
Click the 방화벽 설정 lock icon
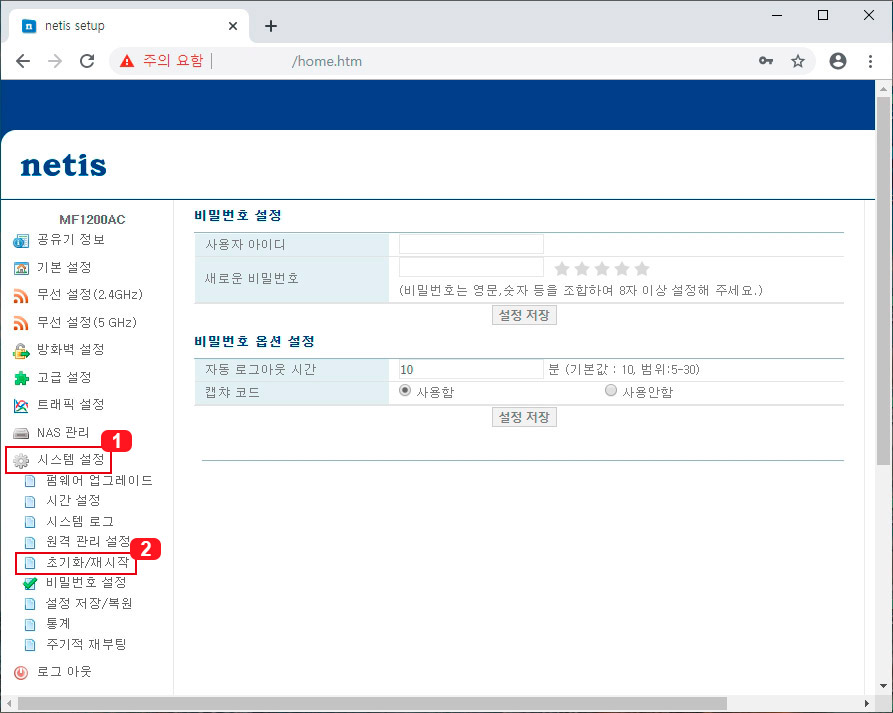pos(21,351)
